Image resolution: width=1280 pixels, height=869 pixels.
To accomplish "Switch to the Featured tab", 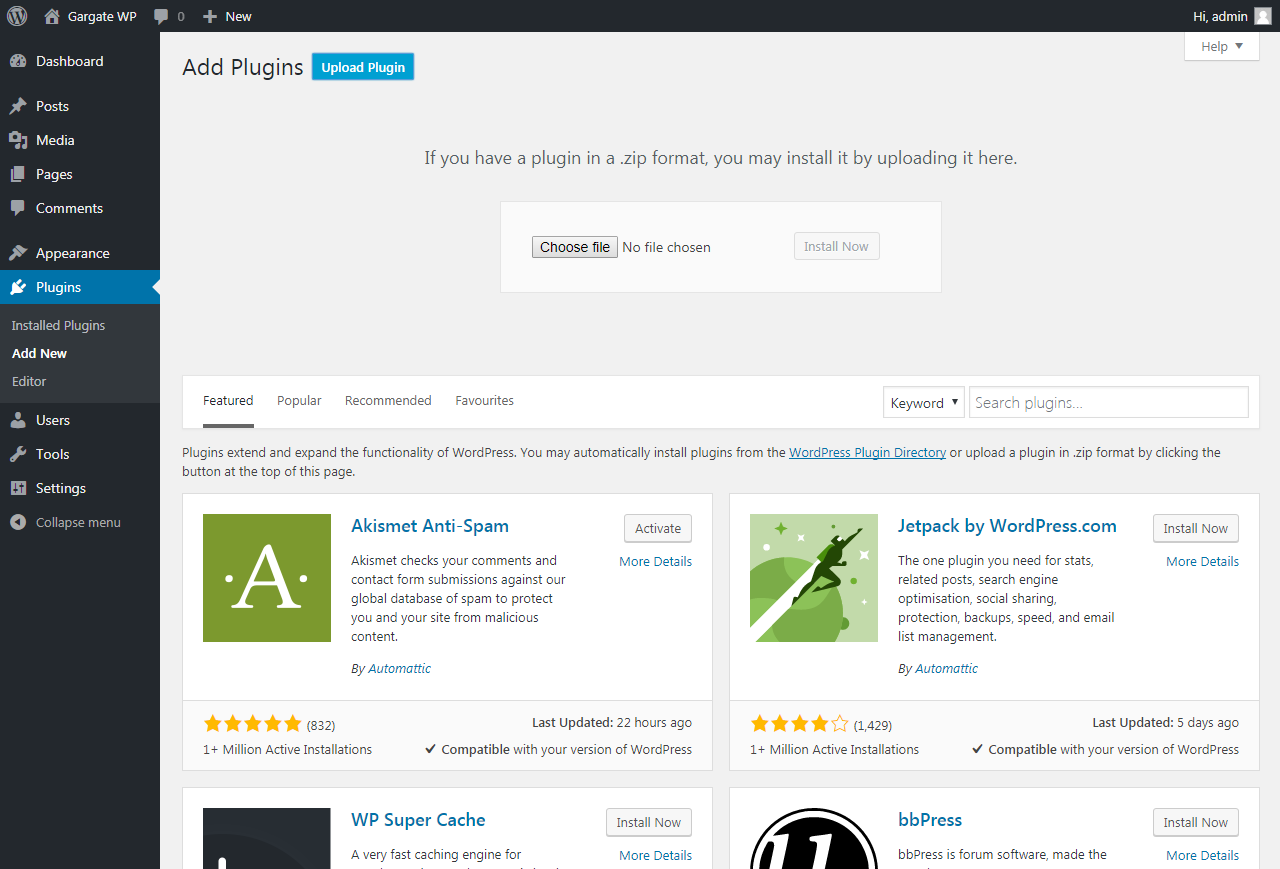I will point(228,401).
